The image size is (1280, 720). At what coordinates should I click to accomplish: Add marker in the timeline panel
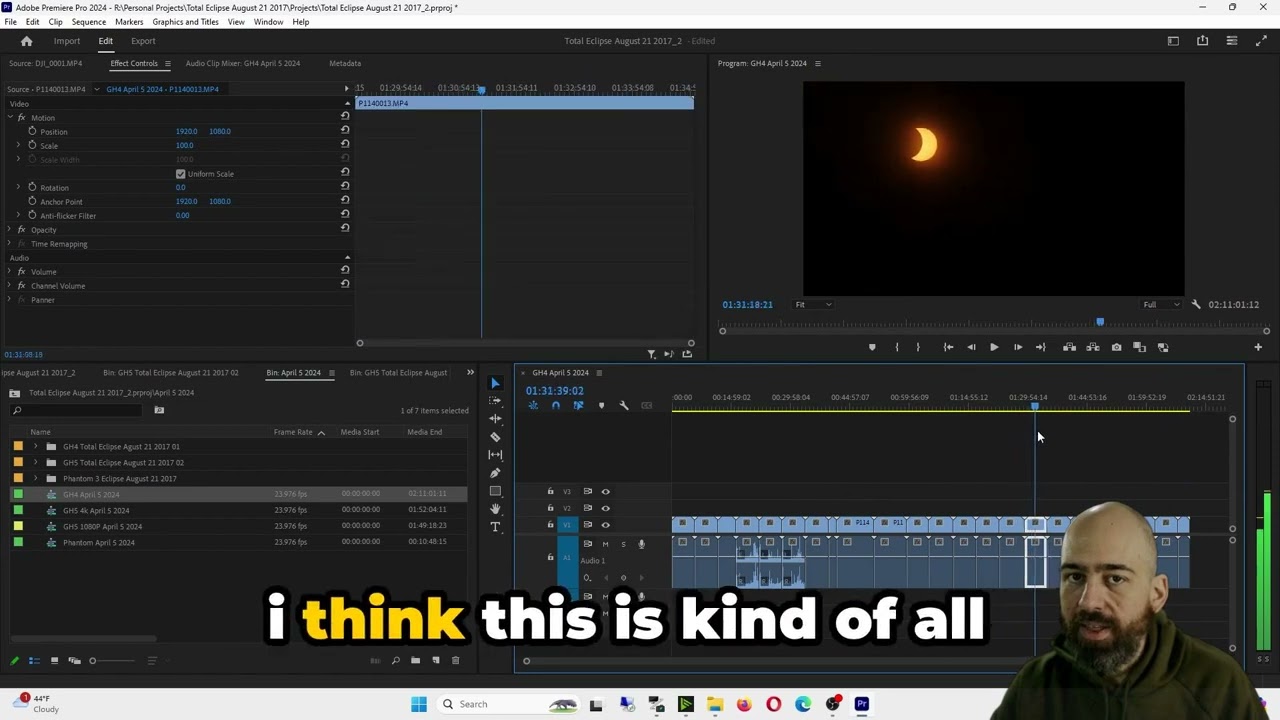click(x=601, y=405)
